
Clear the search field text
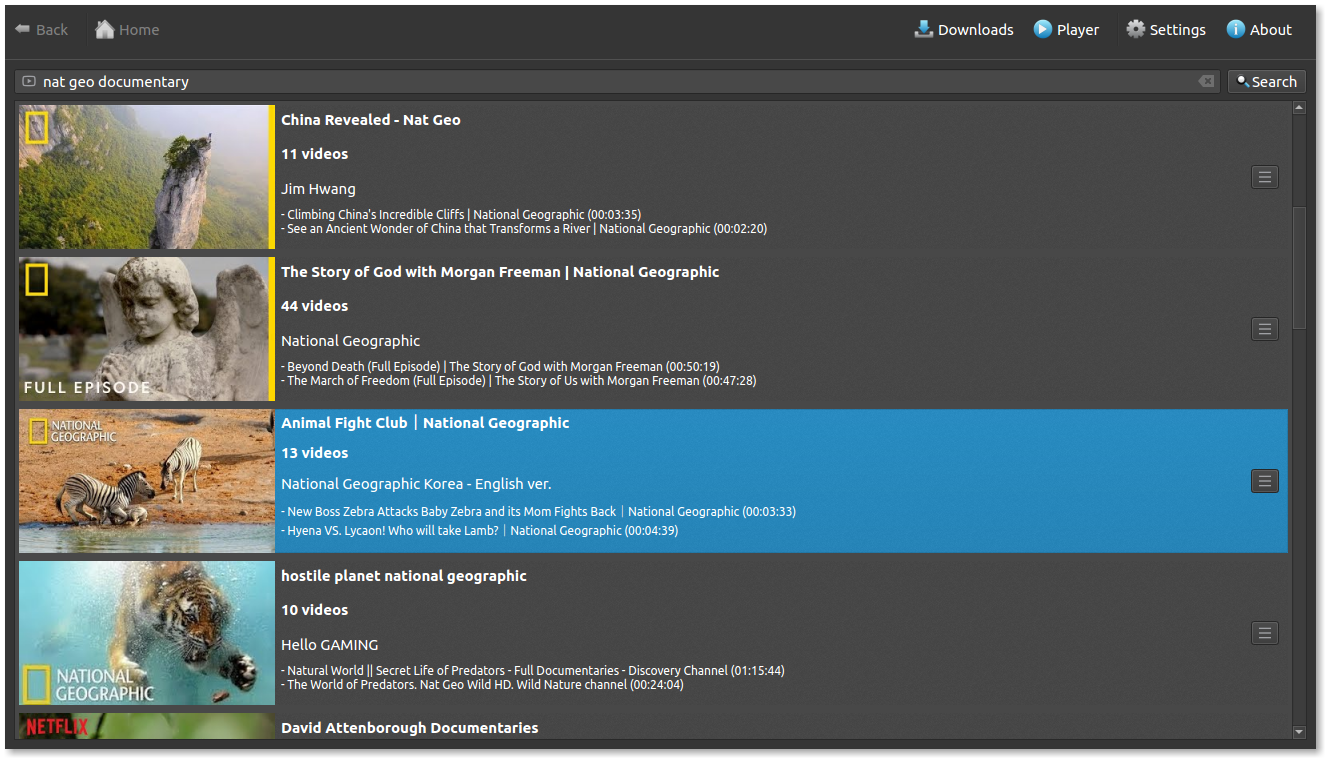click(x=1206, y=82)
